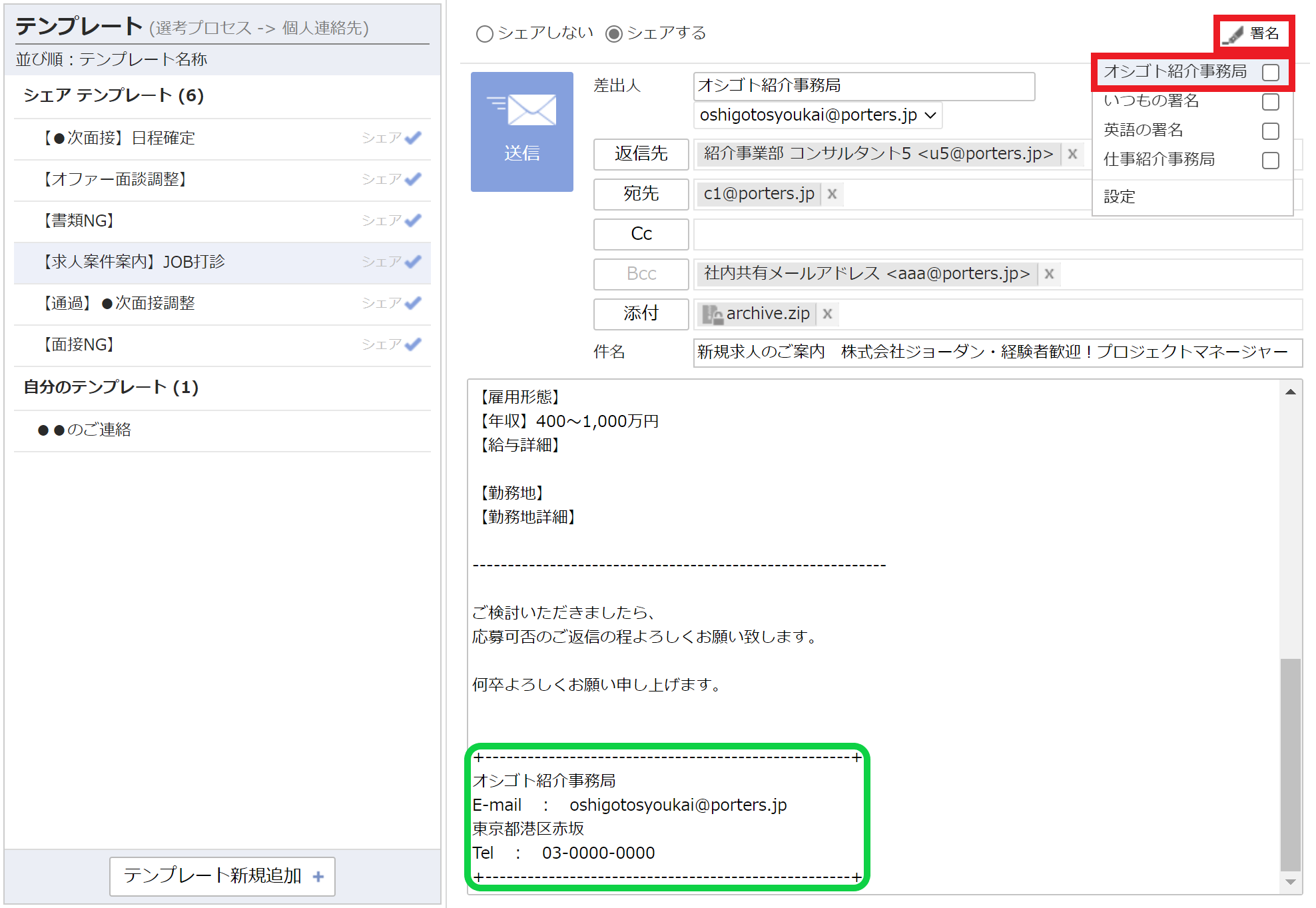Click archive.zip attachment file icon

coord(713,314)
